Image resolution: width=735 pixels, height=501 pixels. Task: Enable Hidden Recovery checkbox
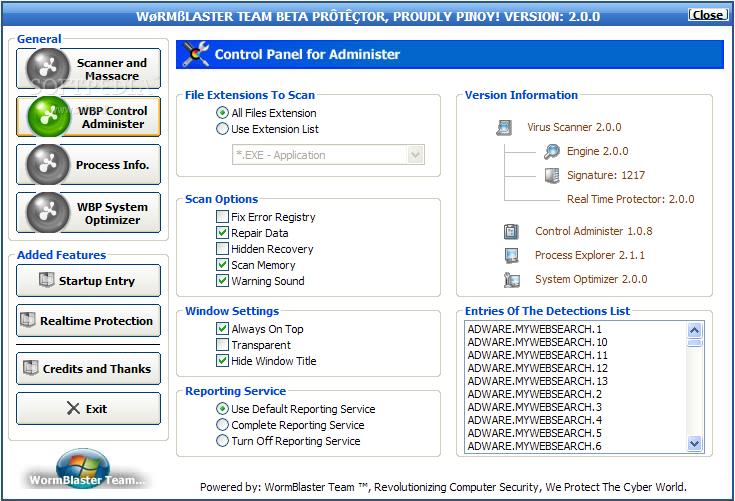pos(222,249)
